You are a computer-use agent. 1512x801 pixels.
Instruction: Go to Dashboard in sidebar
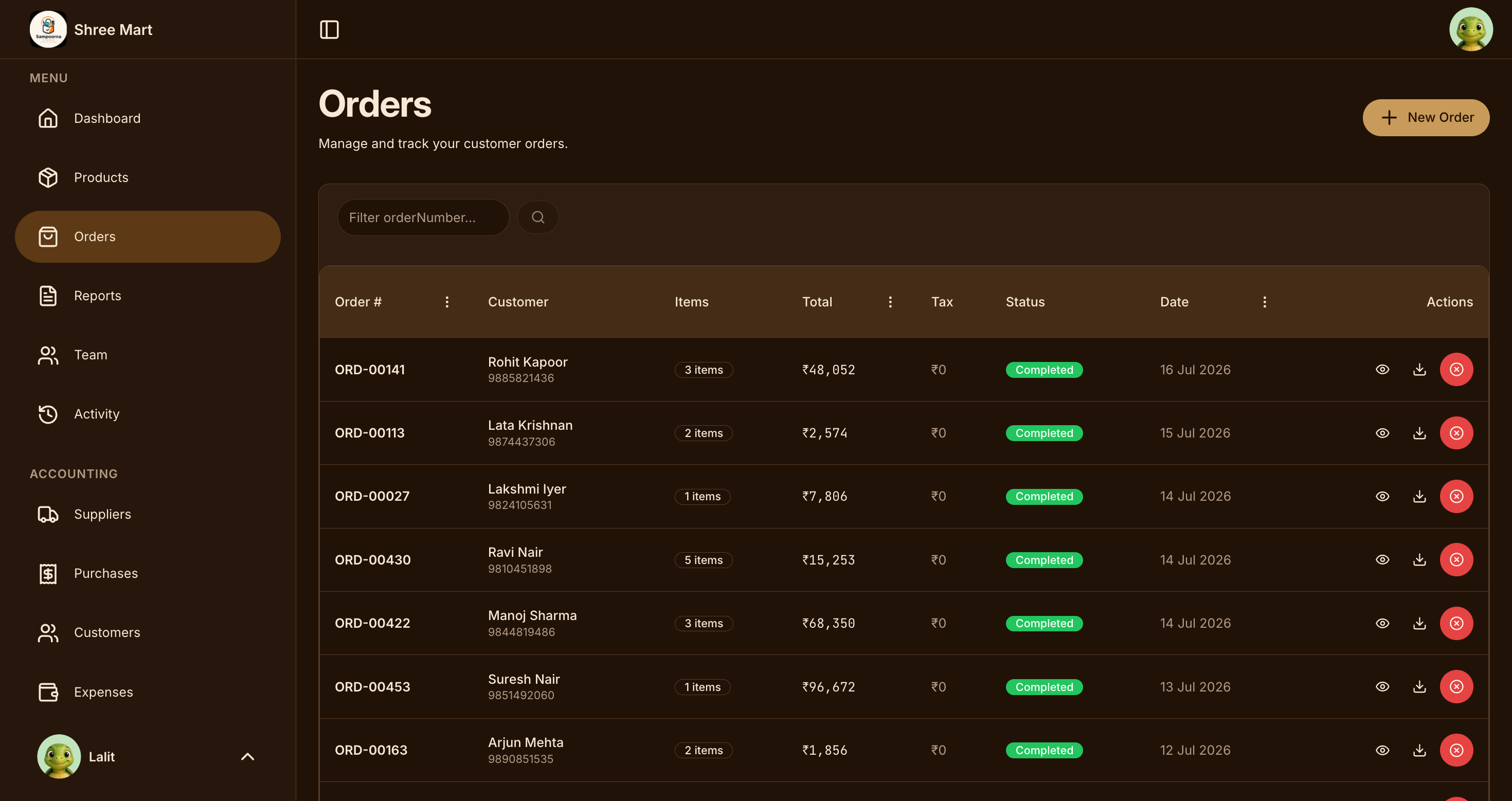pos(148,119)
